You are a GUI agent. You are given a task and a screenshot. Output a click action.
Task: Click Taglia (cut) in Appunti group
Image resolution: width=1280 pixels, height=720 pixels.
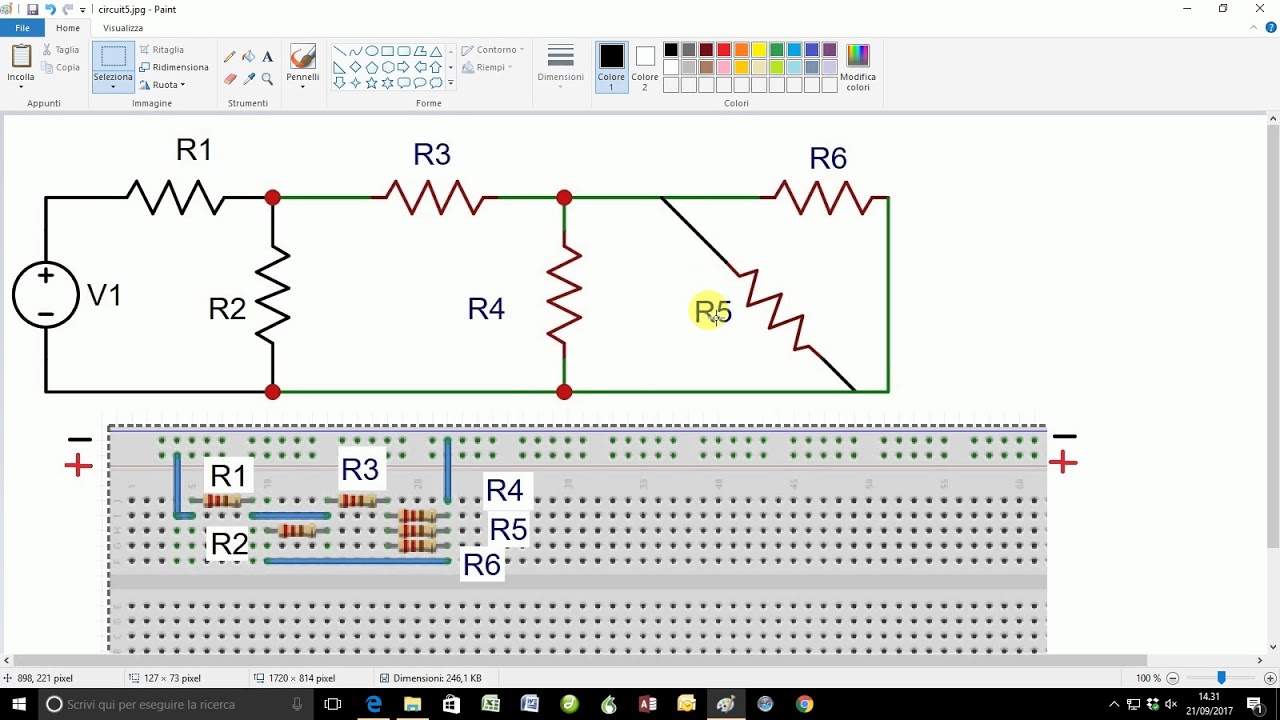61,49
